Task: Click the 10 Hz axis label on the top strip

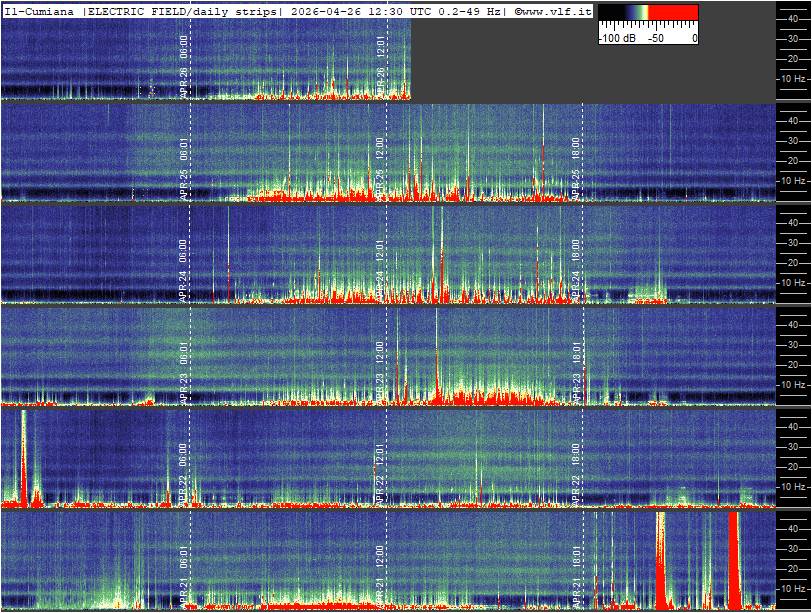Action: point(793,78)
